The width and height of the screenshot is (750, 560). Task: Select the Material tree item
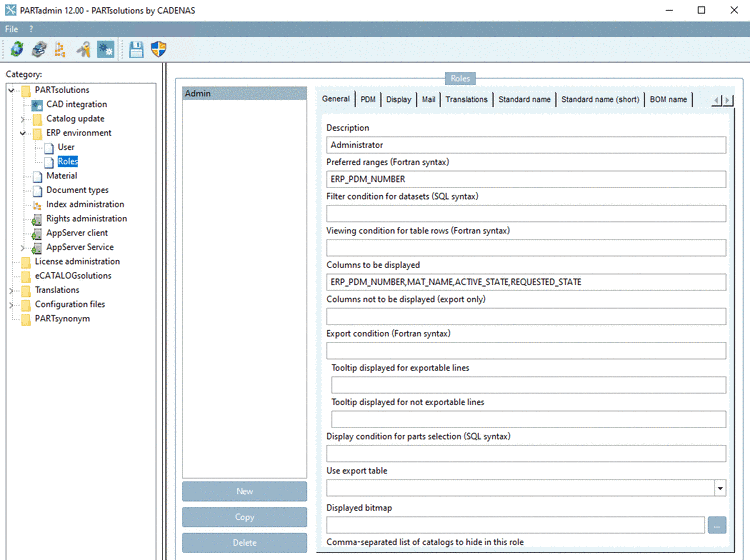pos(62,176)
